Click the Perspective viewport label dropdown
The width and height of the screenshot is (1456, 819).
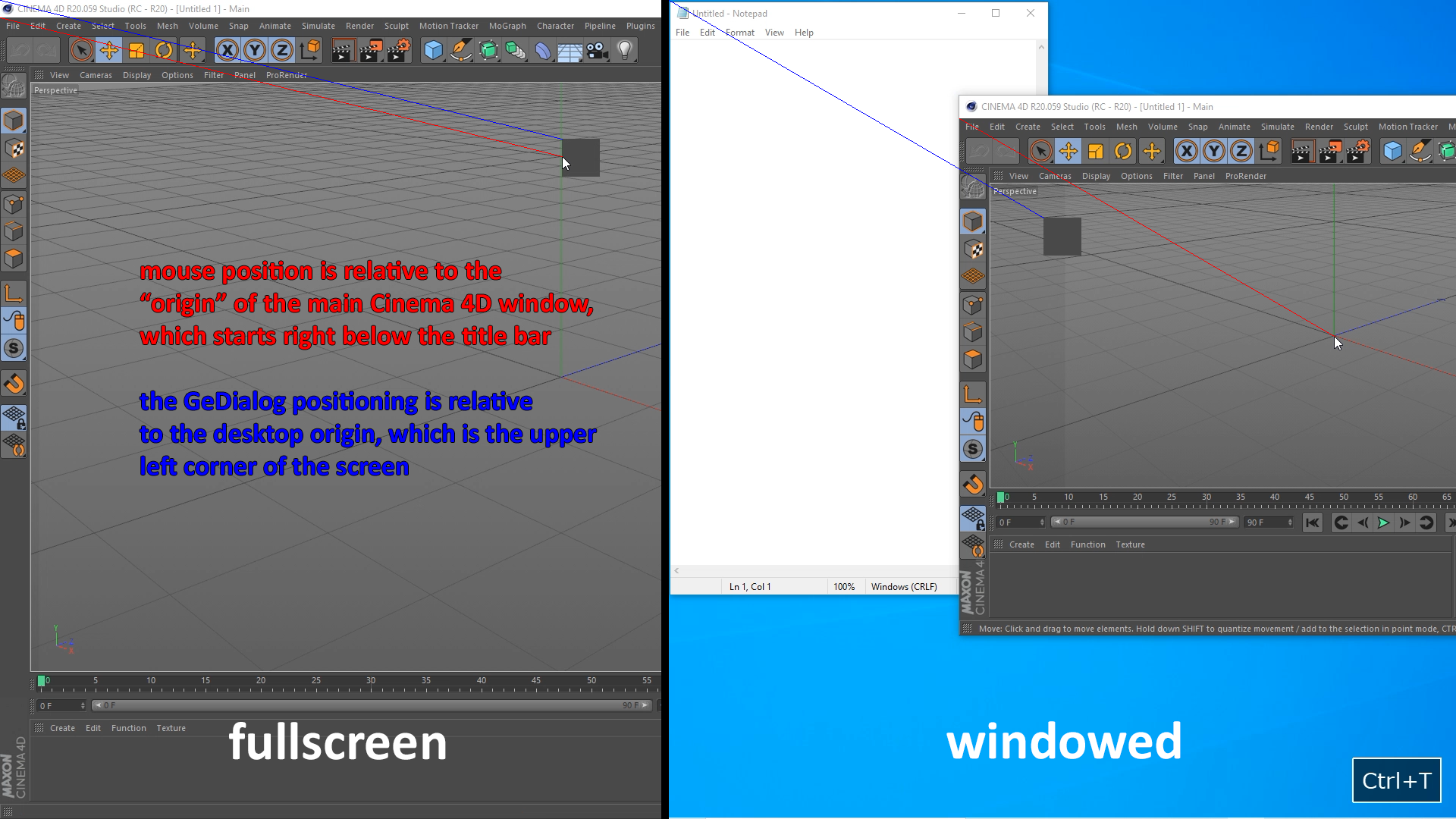click(x=55, y=89)
